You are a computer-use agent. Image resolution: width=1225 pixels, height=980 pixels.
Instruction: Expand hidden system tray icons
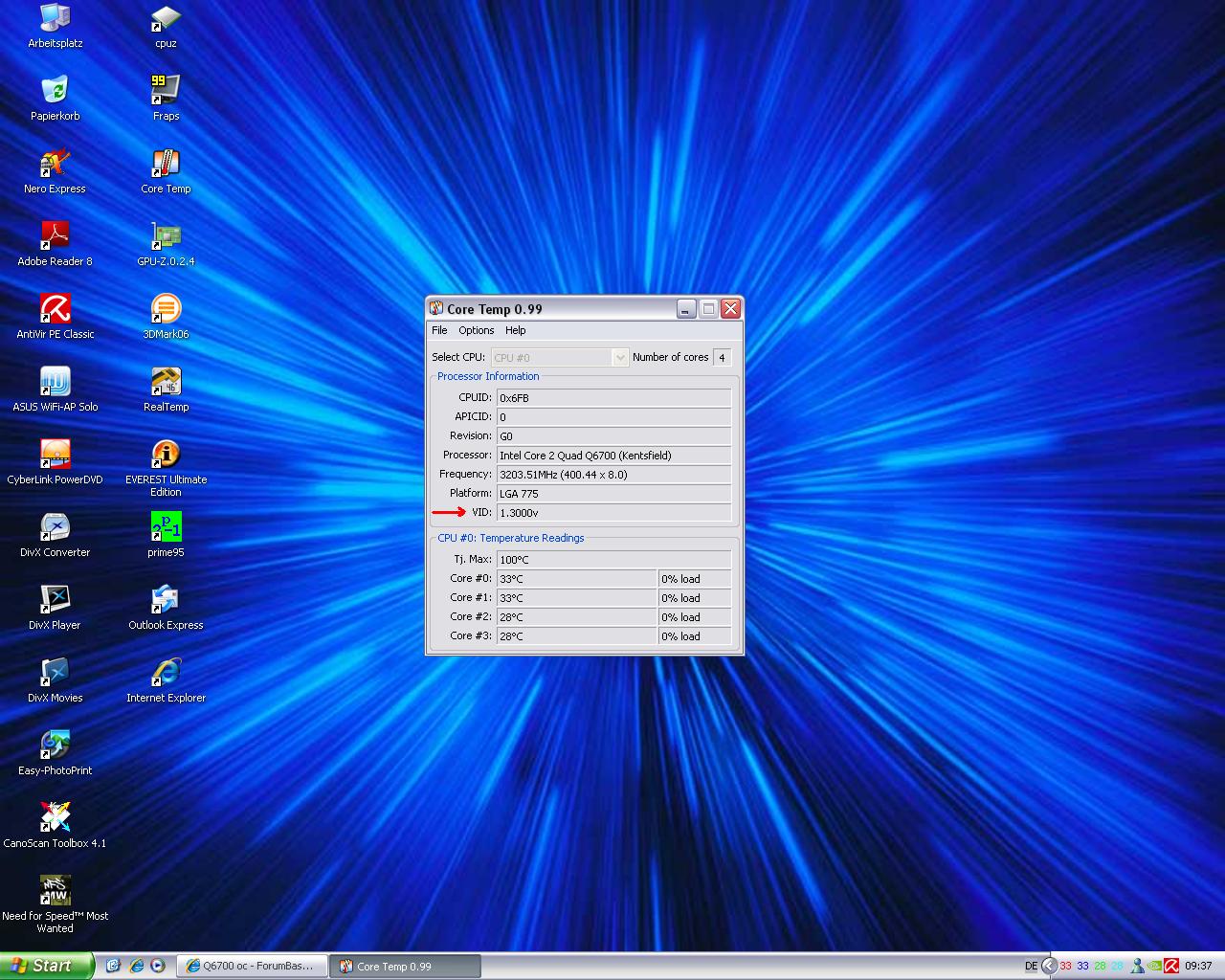(1049, 967)
